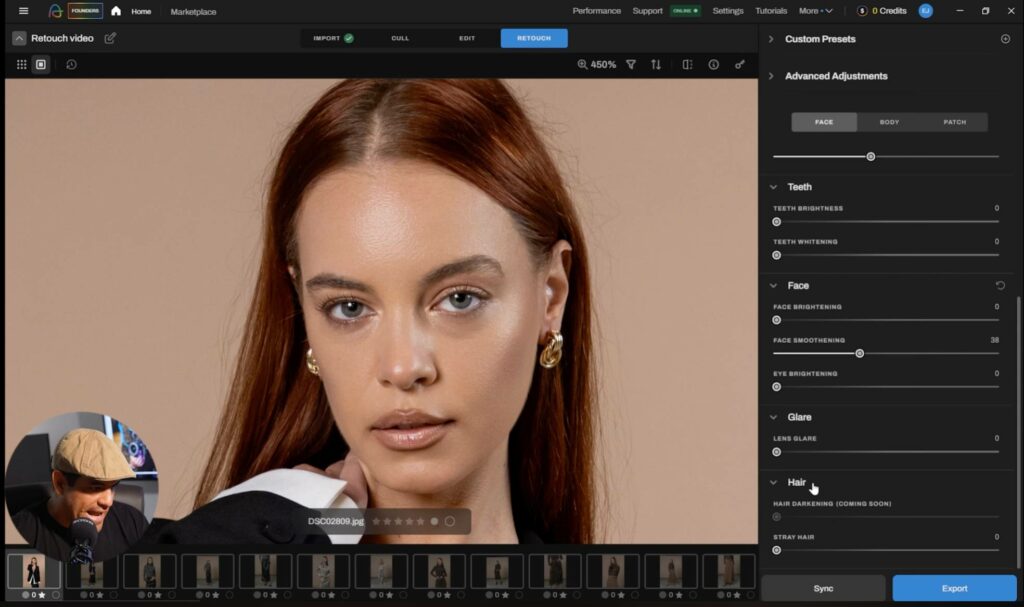Rename the project using the pencil icon
The image size is (1024, 607).
111,37
